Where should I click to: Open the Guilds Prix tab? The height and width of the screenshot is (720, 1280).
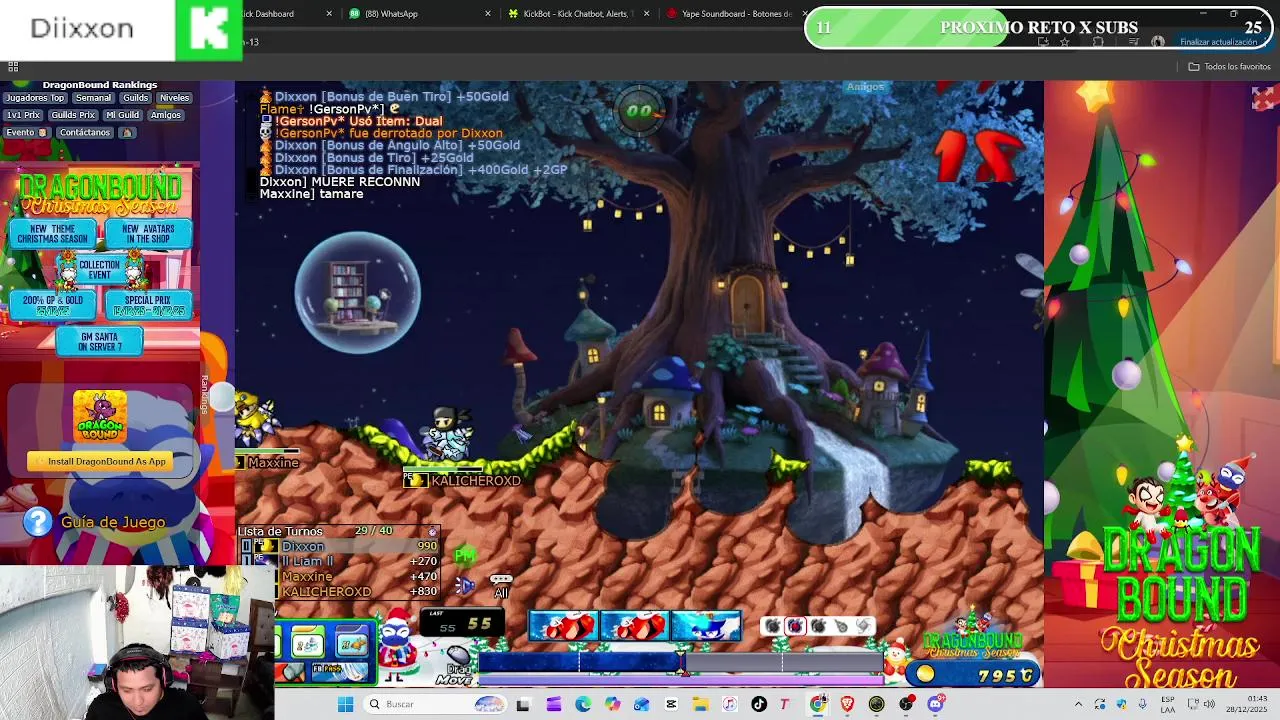pos(73,115)
